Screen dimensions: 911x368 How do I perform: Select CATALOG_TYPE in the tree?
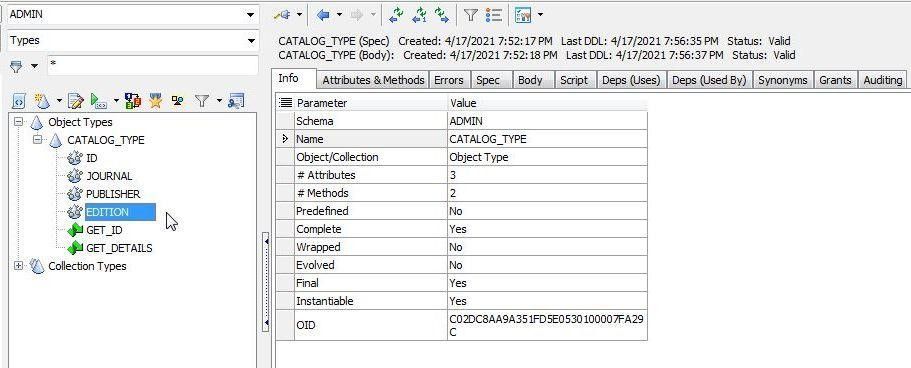pos(106,140)
